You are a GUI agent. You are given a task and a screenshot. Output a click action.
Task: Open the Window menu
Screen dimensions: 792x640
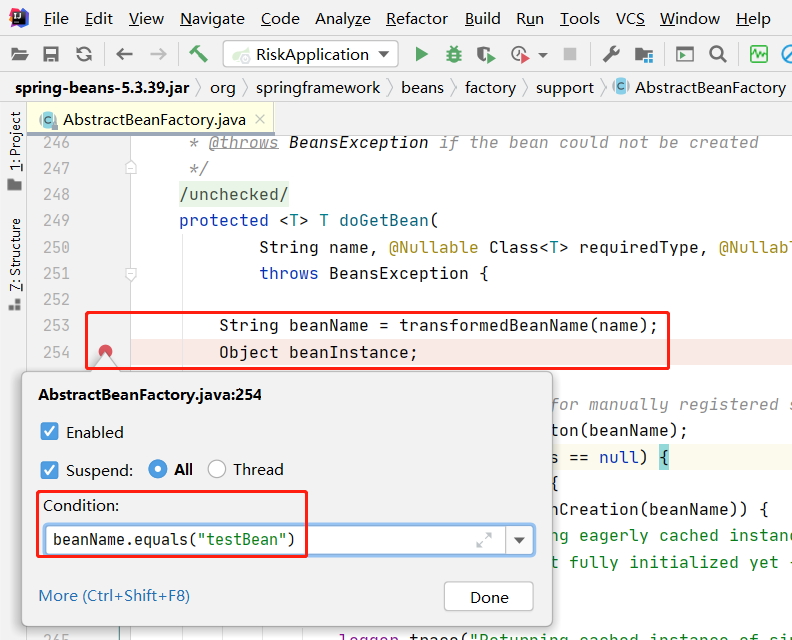click(689, 19)
